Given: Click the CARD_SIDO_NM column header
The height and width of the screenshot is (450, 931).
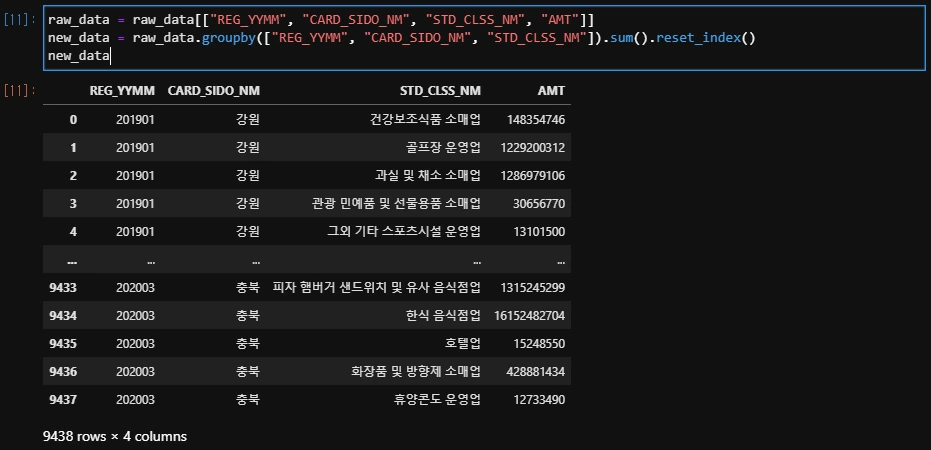Looking at the screenshot, I should click(x=214, y=91).
